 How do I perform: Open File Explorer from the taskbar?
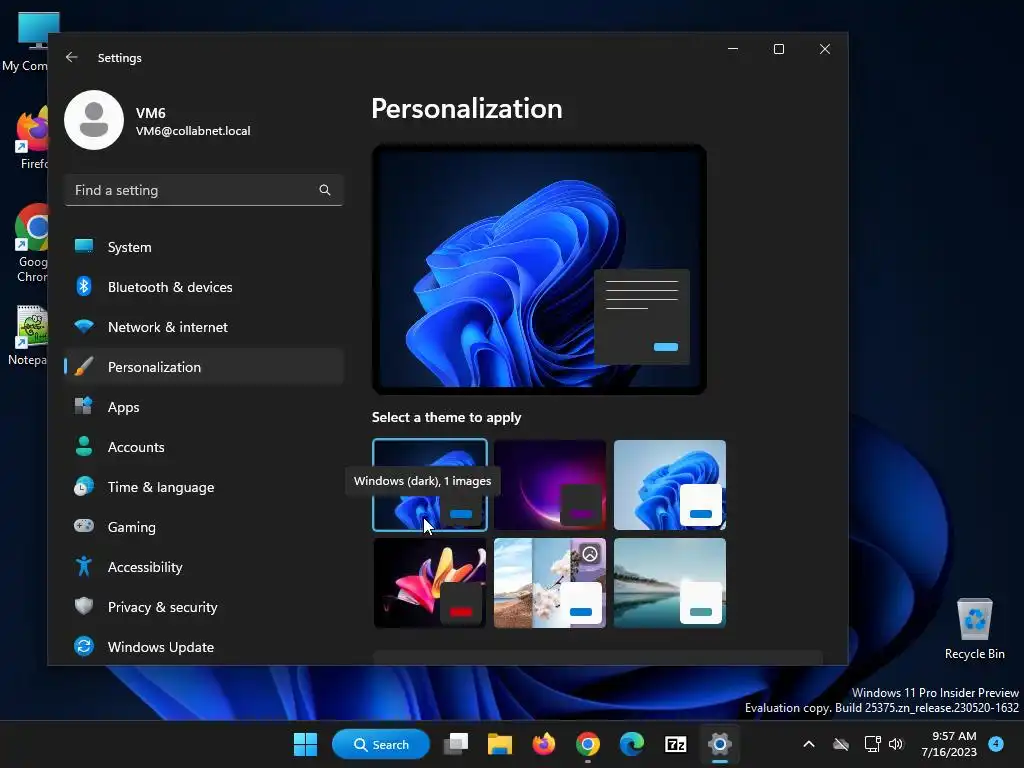500,744
